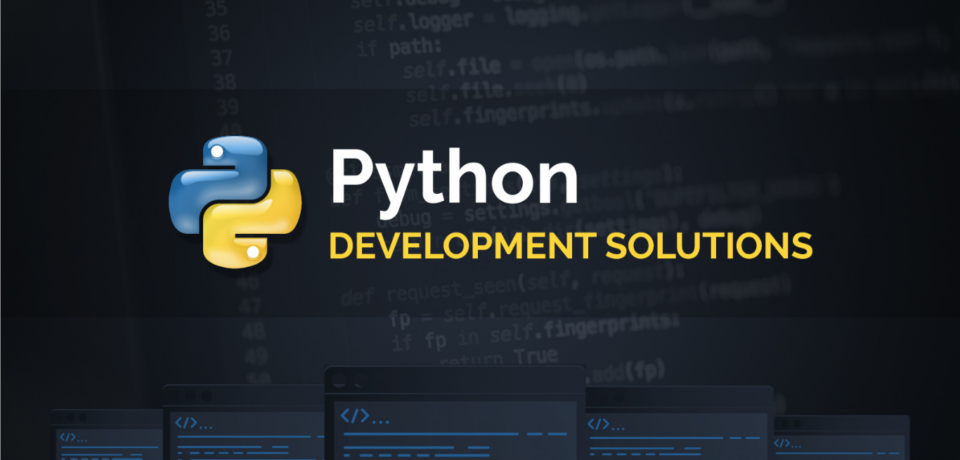Screen dimensions: 960x460
Task: Click line number 47 in the background code
Action: 248,306
